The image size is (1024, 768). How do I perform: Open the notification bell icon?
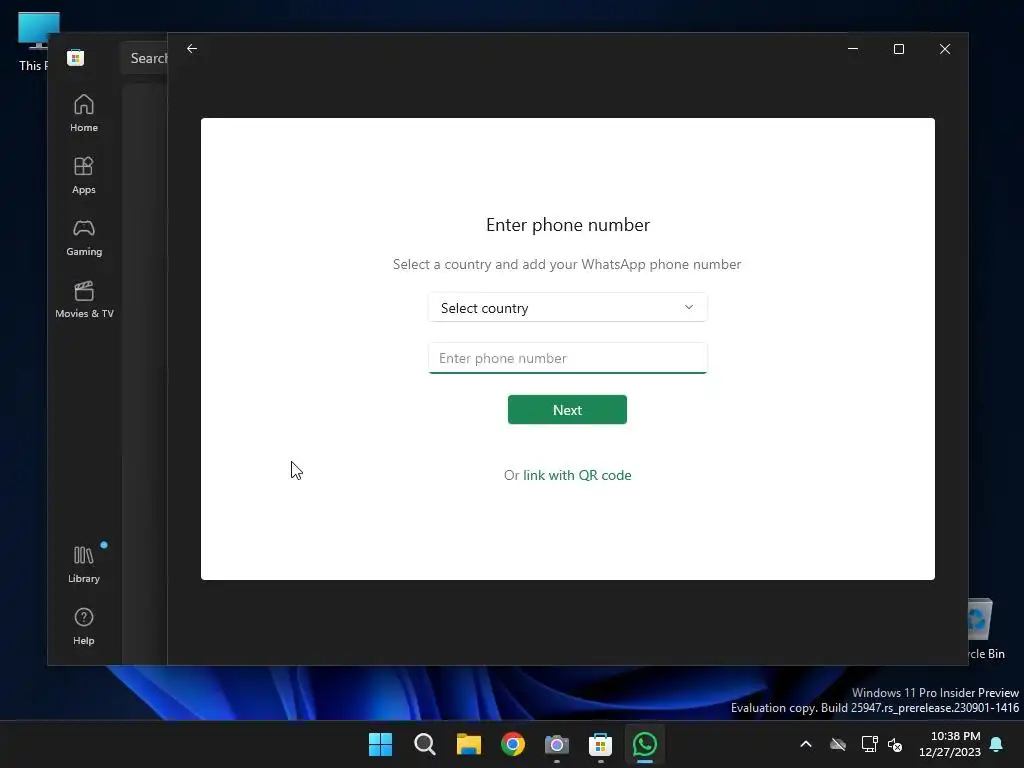click(997, 744)
